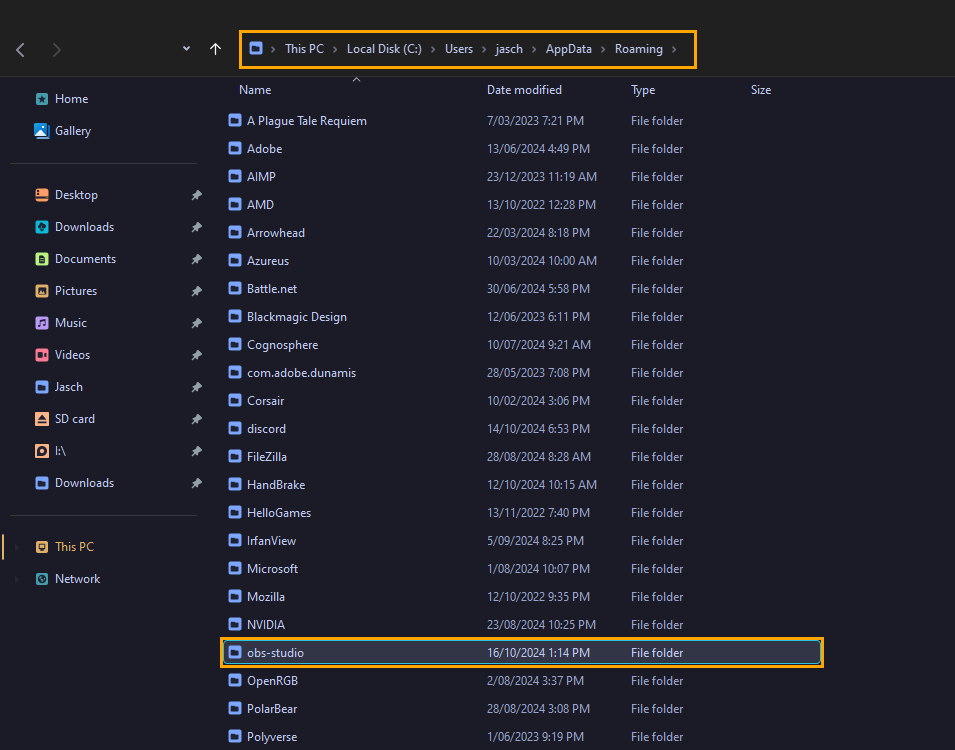Click the HandBrake folder icon
The height and width of the screenshot is (750, 955).
pos(235,484)
